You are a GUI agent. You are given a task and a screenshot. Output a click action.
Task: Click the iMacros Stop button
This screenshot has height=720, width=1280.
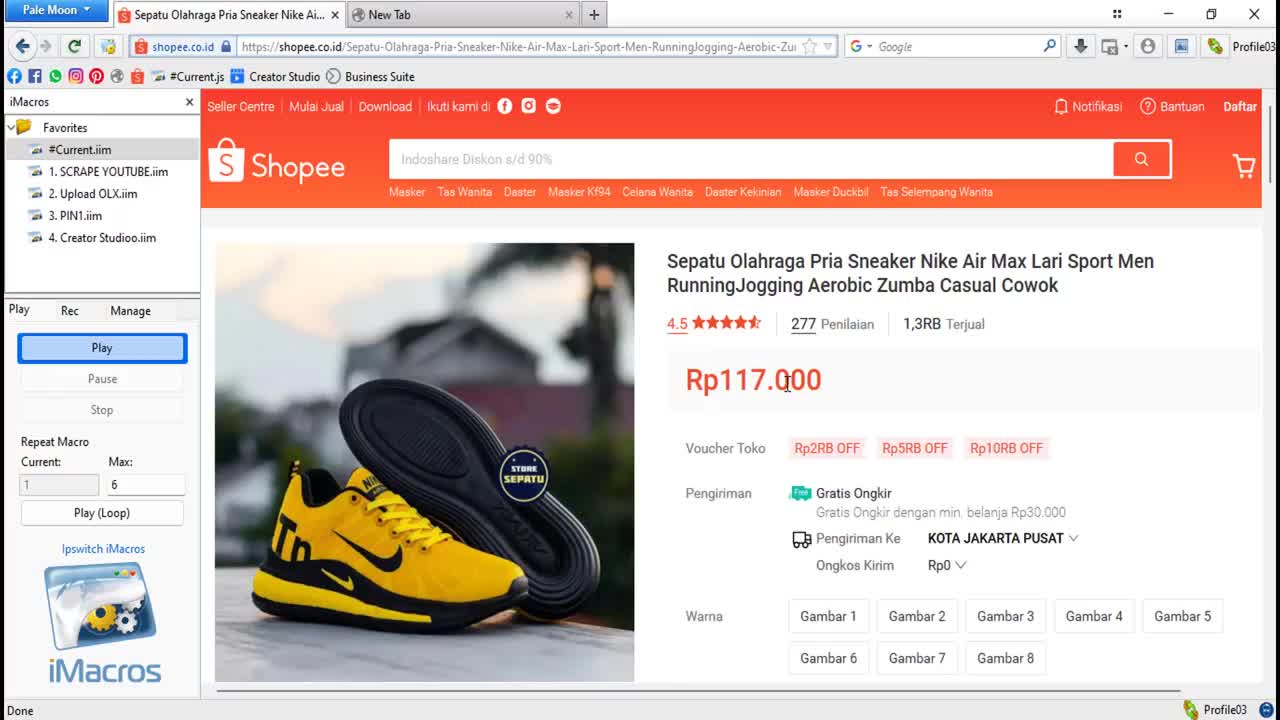102,410
